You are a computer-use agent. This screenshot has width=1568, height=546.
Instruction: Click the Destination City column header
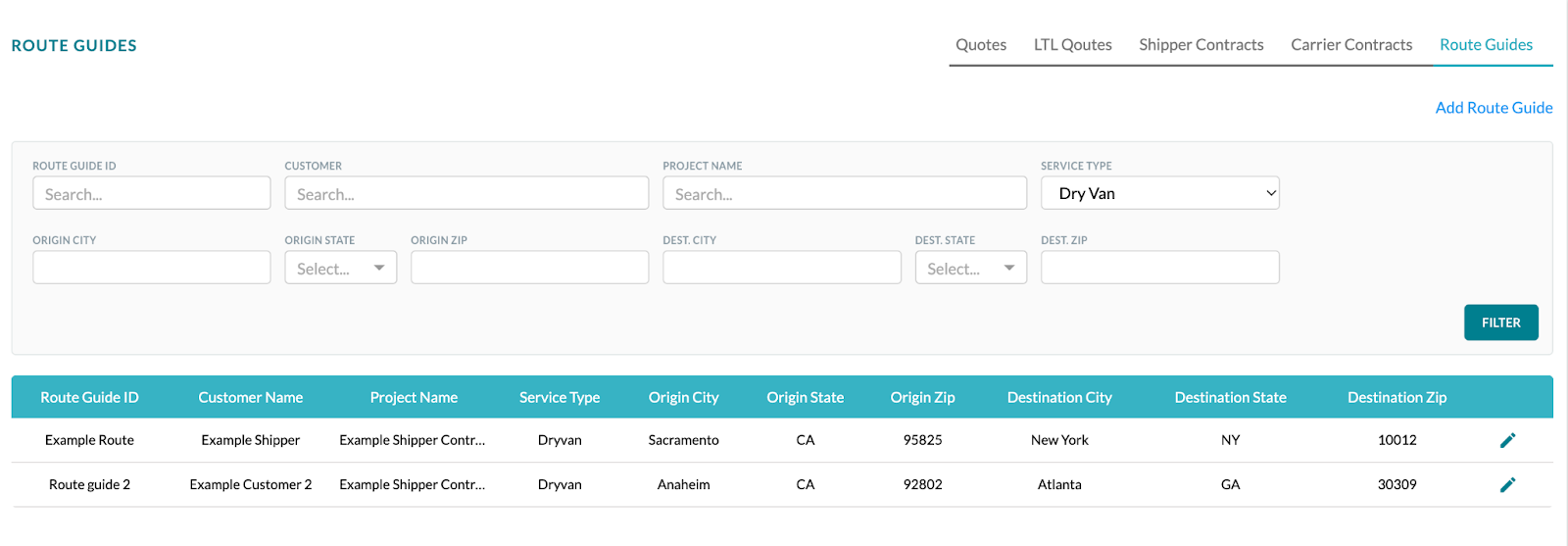click(1059, 397)
